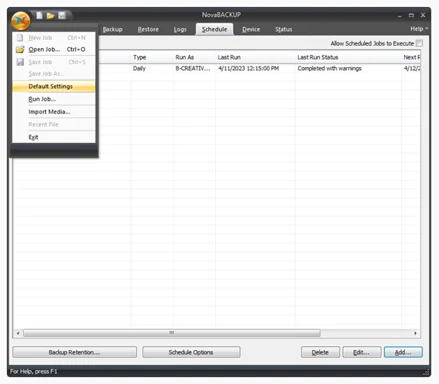The width and height of the screenshot is (439, 384).
Task: Click the B-CREATIV... Run As cell
Action: (x=193, y=68)
